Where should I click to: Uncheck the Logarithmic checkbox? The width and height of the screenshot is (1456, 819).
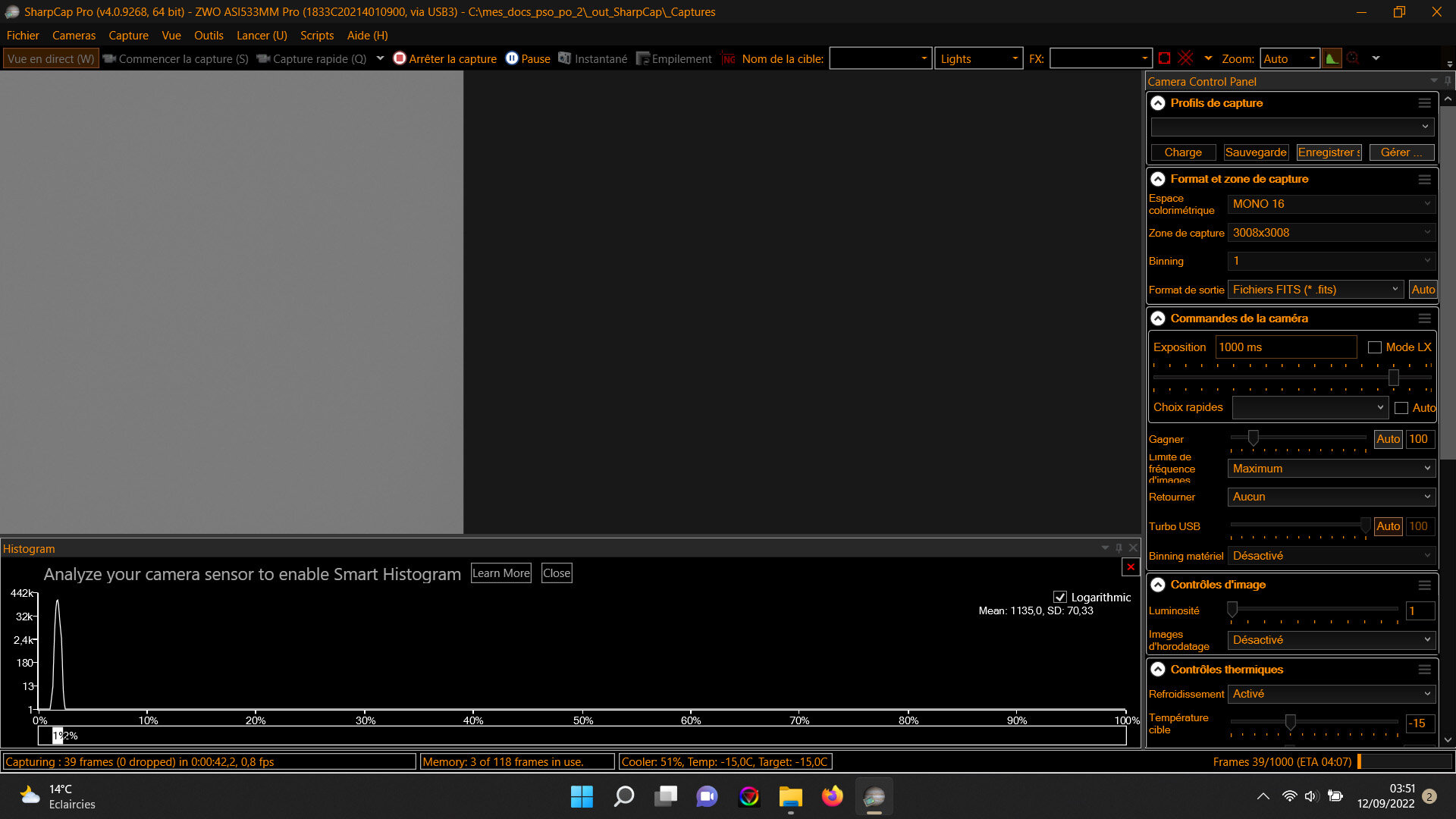pyautogui.click(x=1060, y=598)
